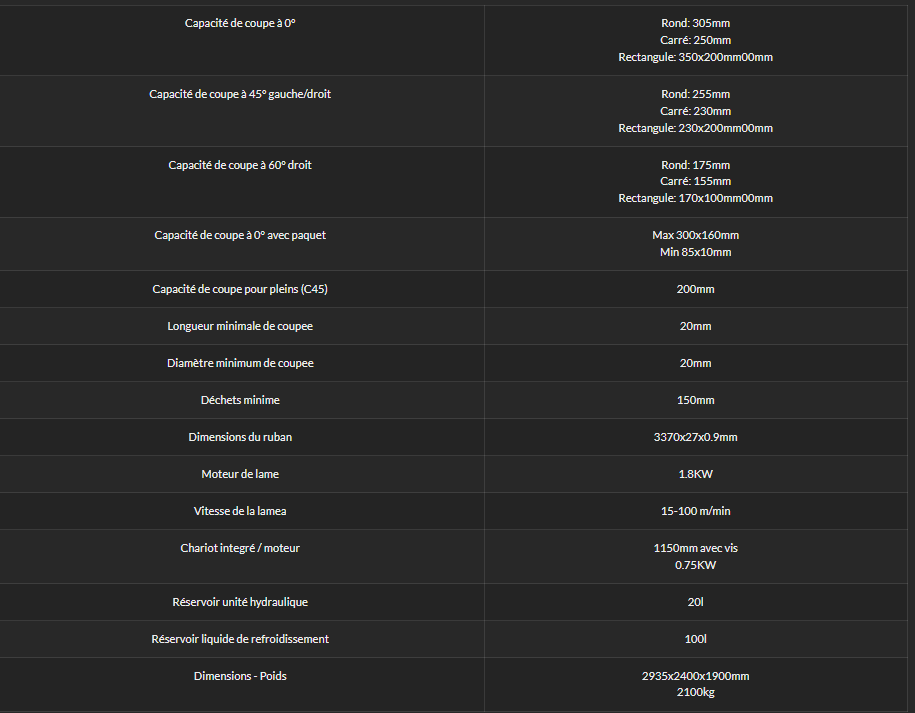Select the 'Carré: 155mm' value
The width and height of the screenshot is (915, 713).
pos(695,181)
